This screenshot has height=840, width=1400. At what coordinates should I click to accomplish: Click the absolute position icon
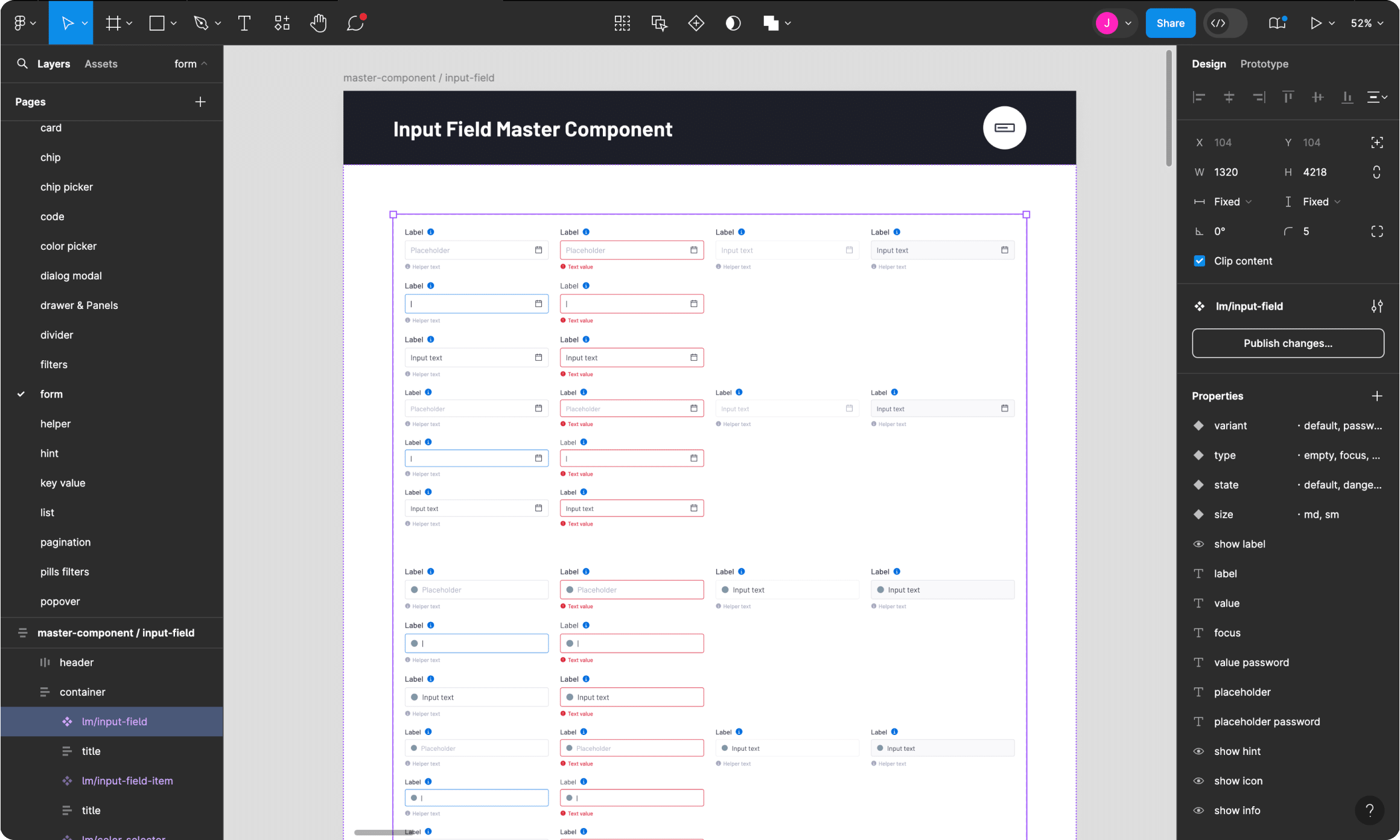1377,142
